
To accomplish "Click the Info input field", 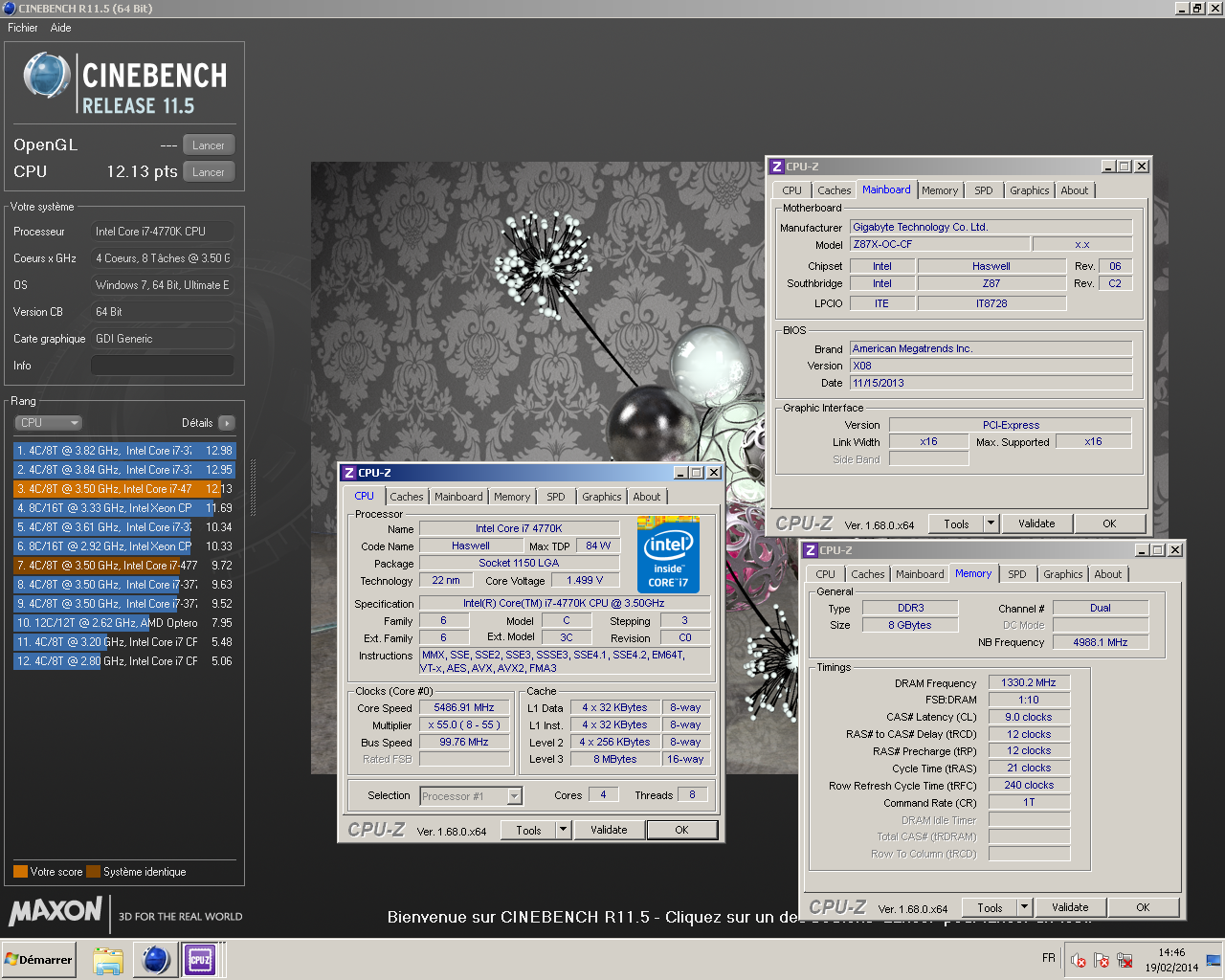I will [162, 366].
